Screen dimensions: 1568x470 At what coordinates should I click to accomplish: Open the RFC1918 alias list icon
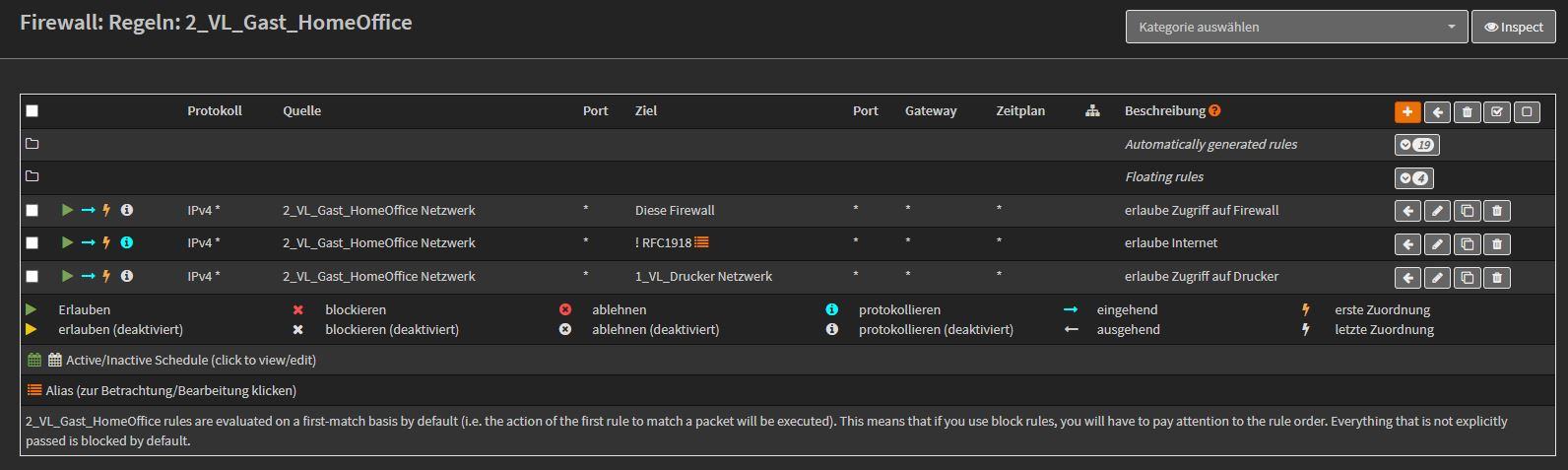click(x=701, y=242)
